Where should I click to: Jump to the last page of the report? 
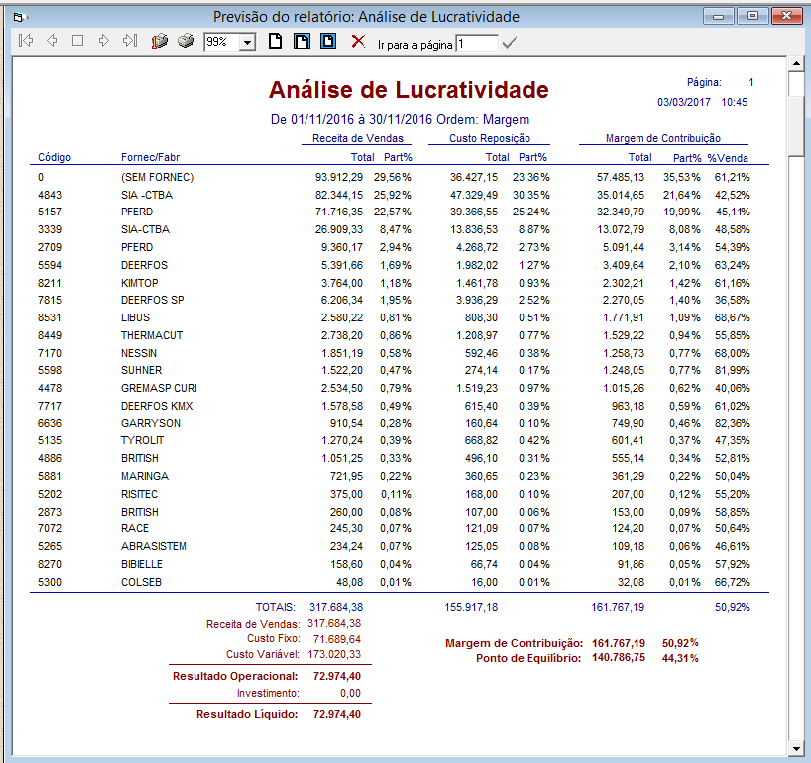tap(129, 41)
